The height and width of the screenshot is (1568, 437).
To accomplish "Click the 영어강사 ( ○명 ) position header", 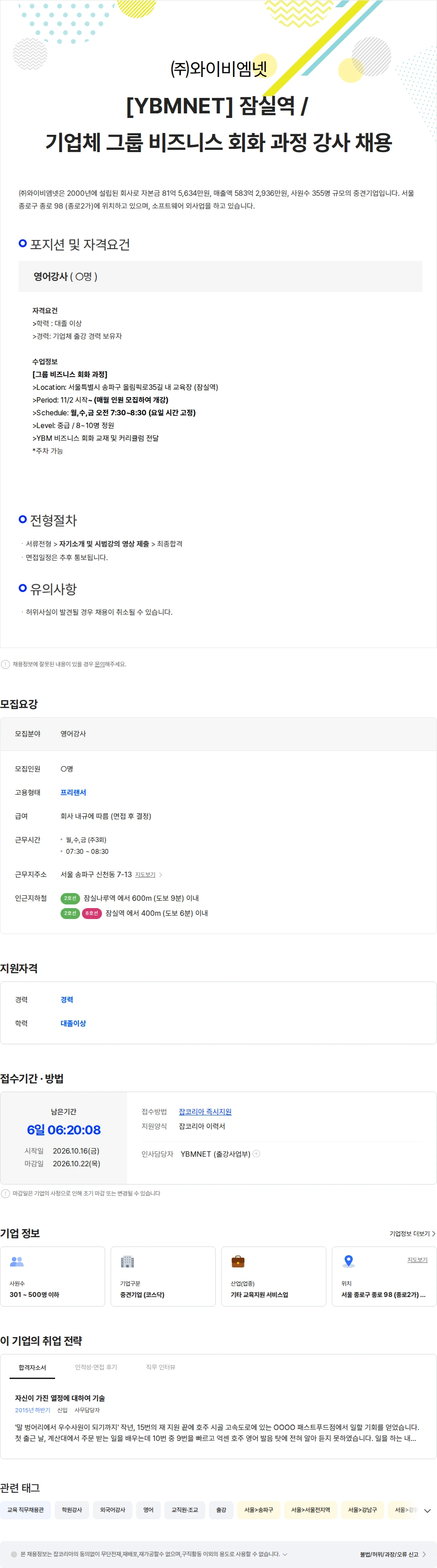I will [220, 276].
